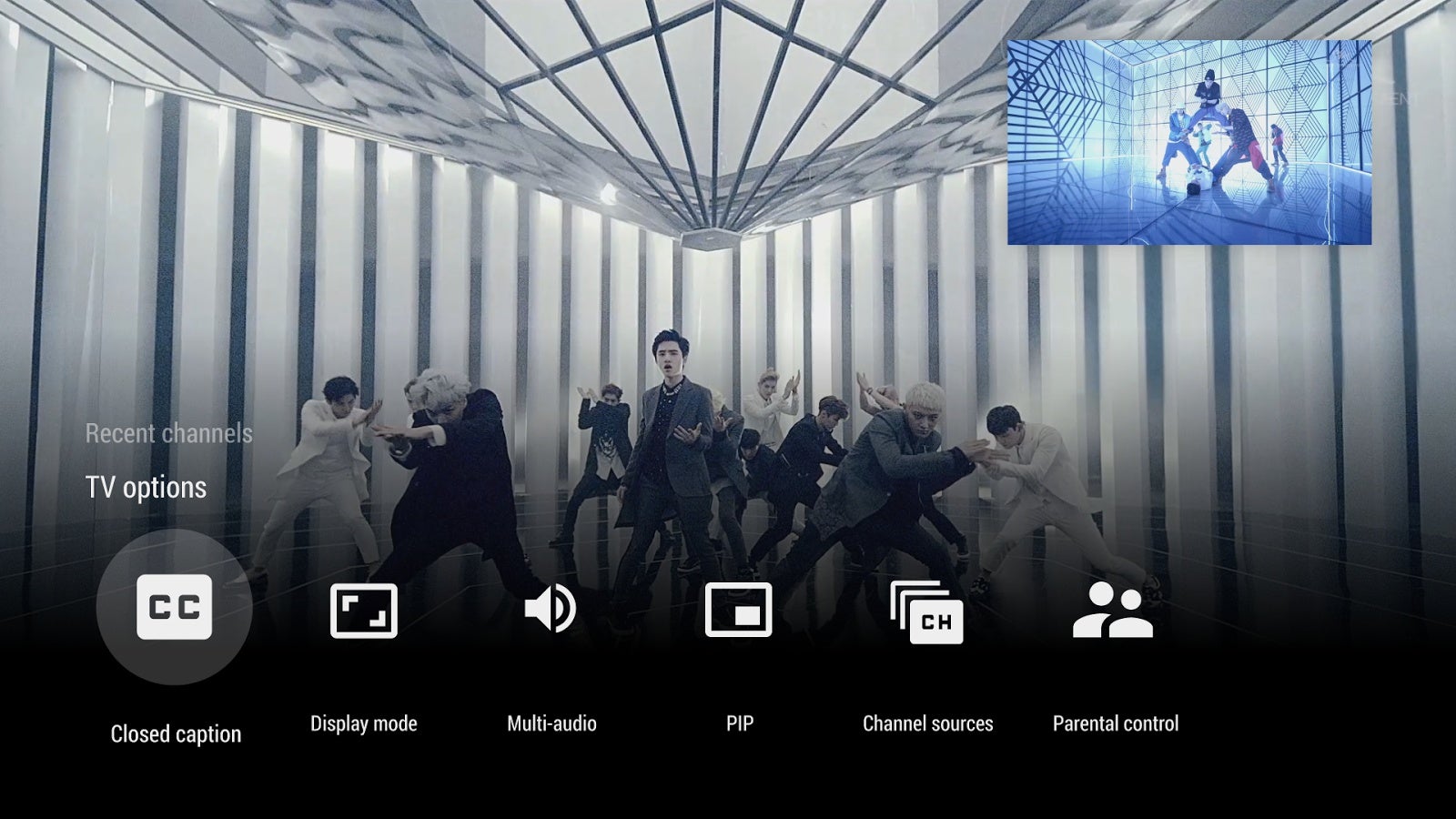Switch to the Recent channels row
Screen dimensions: 1456x819
click(168, 433)
